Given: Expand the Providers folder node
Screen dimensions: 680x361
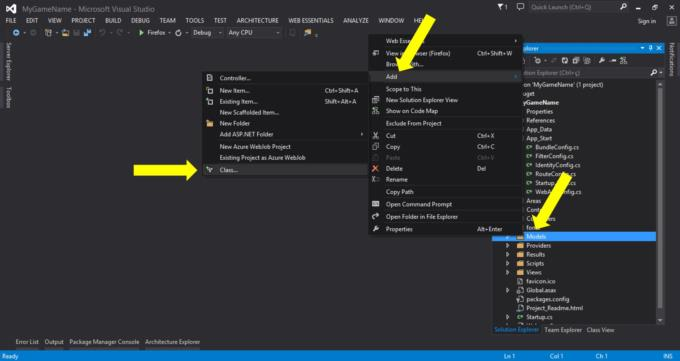Looking at the screenshot, I should (507, 246).
